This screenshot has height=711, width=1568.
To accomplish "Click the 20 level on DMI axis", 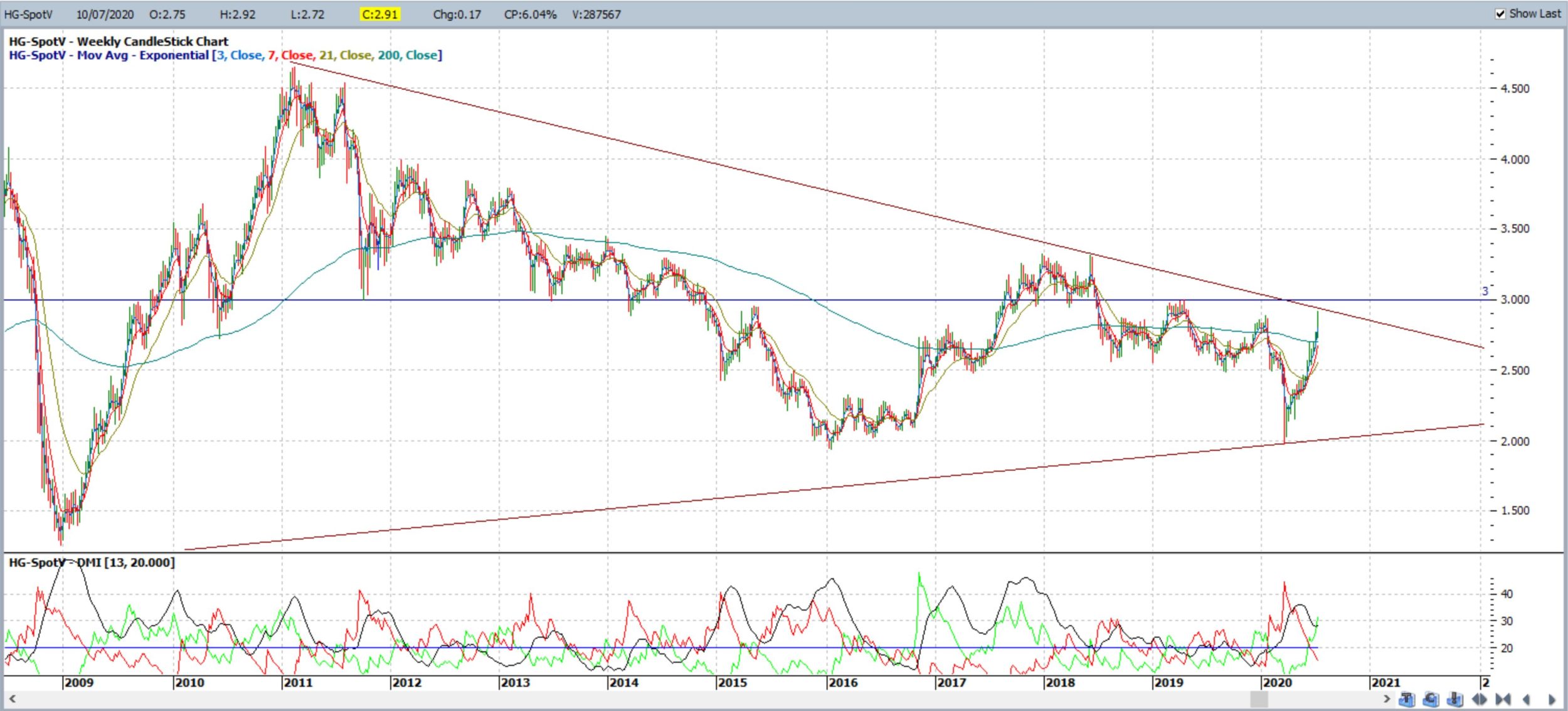I will click(x=1507, y=648).
